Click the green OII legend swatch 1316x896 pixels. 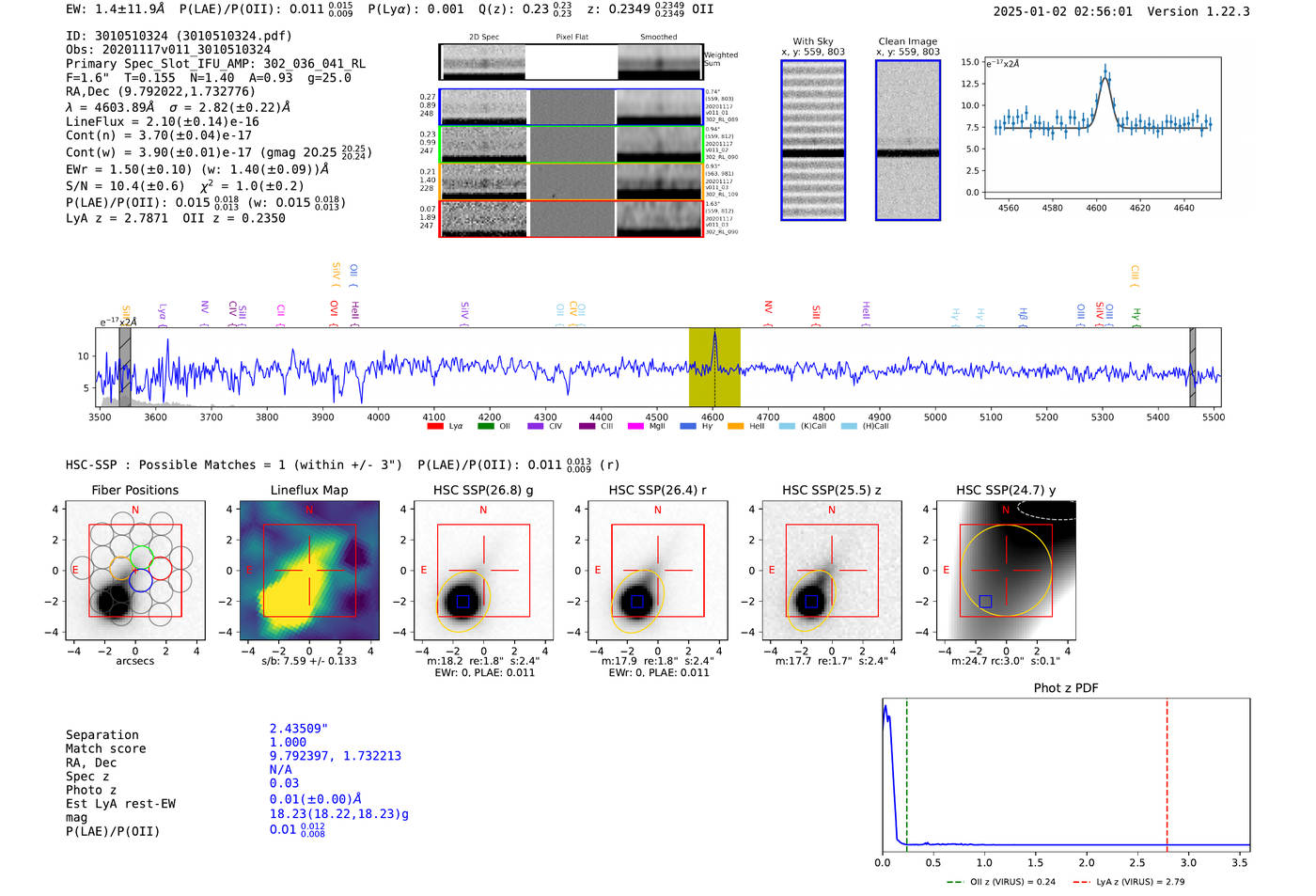(x=485, y=427)
